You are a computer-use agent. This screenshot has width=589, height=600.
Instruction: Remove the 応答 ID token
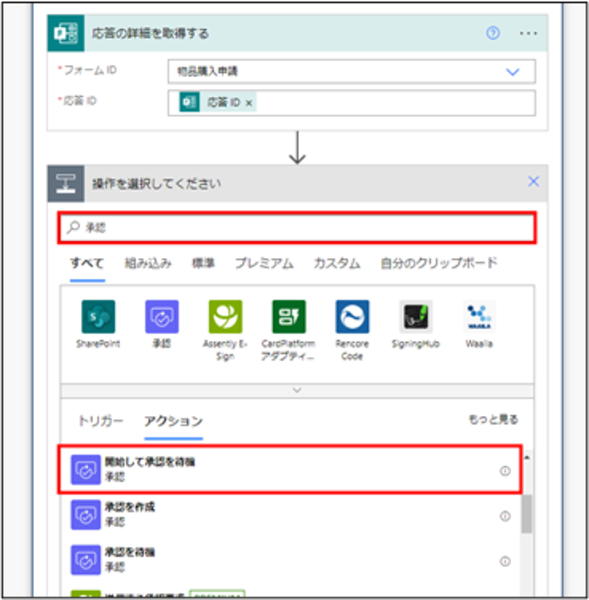249,103
